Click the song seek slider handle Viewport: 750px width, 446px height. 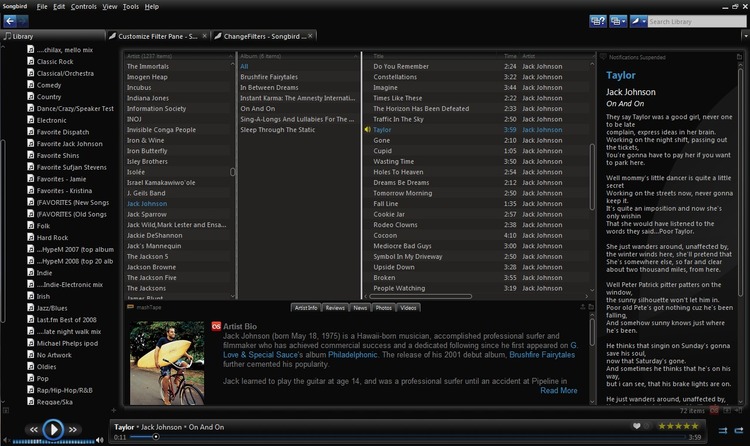click(x=155, y=437)
